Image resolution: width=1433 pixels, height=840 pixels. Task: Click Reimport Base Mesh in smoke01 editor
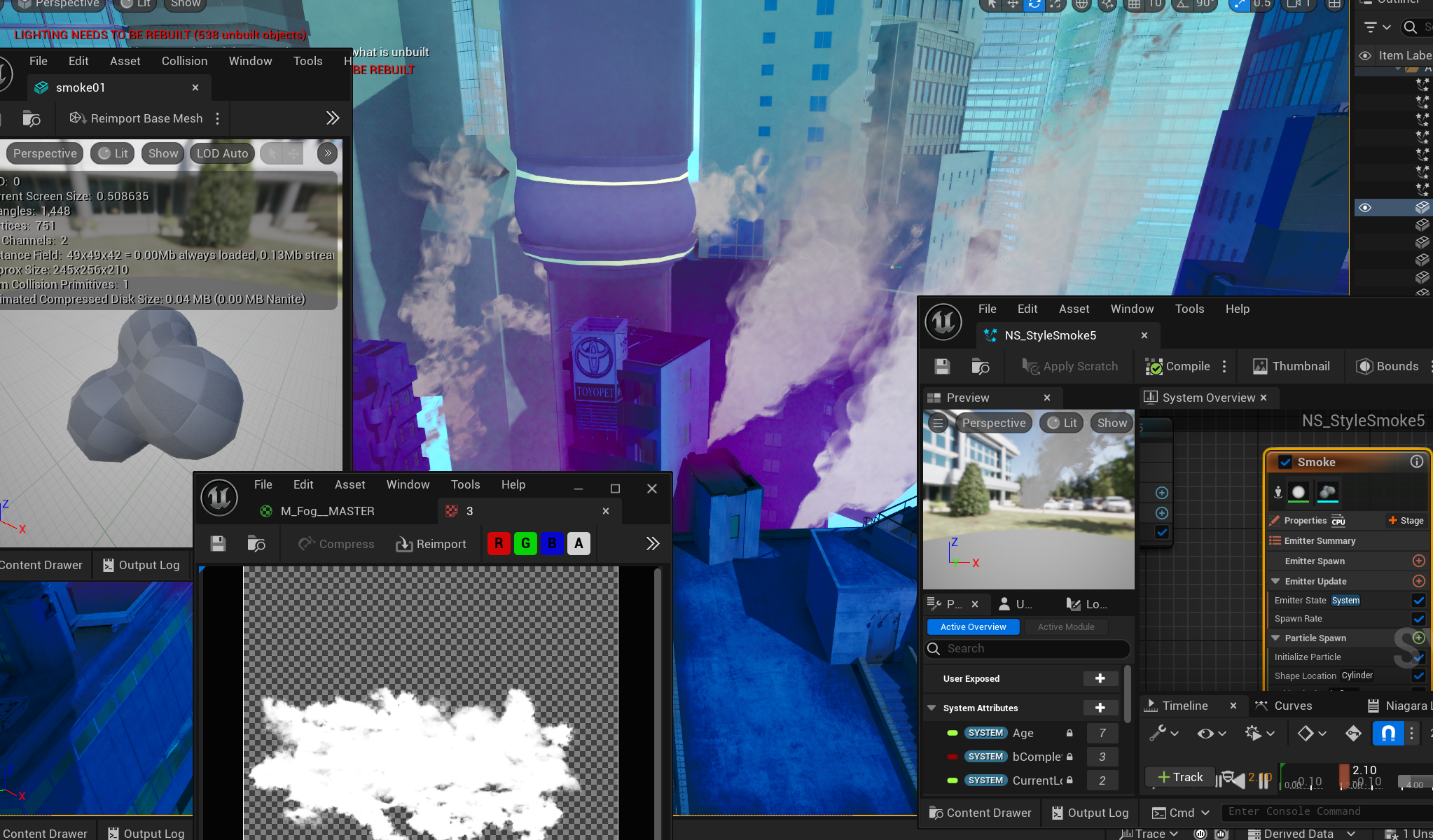(x=137, y=118)
